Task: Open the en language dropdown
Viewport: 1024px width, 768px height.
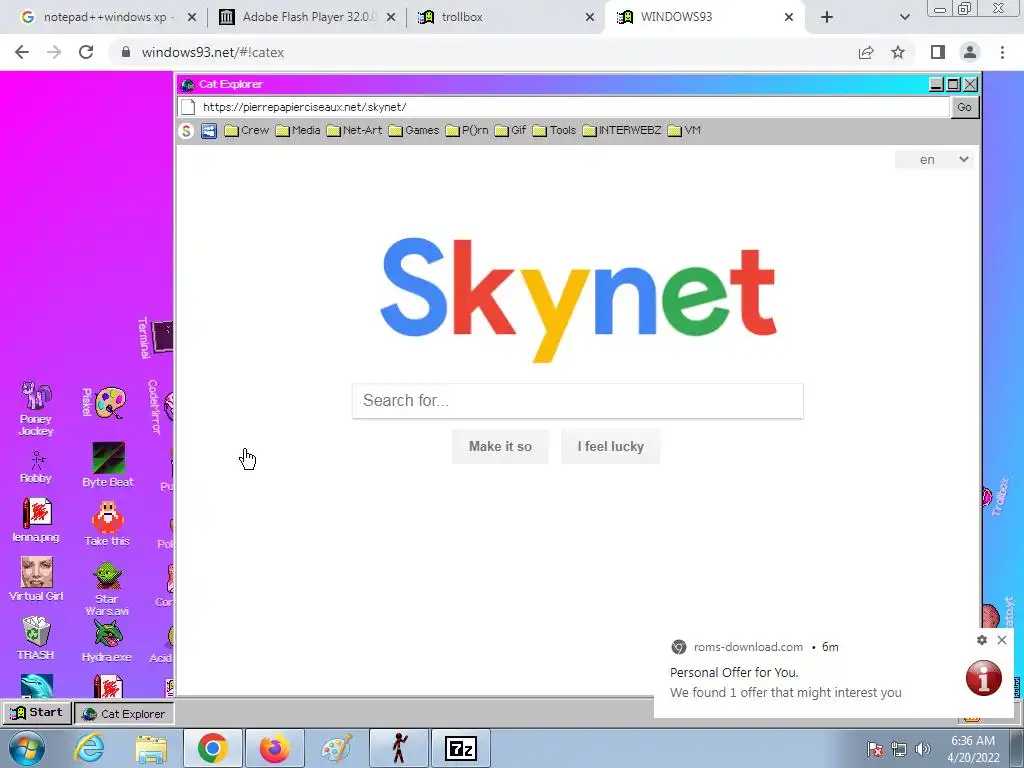Action: (934, 160)
